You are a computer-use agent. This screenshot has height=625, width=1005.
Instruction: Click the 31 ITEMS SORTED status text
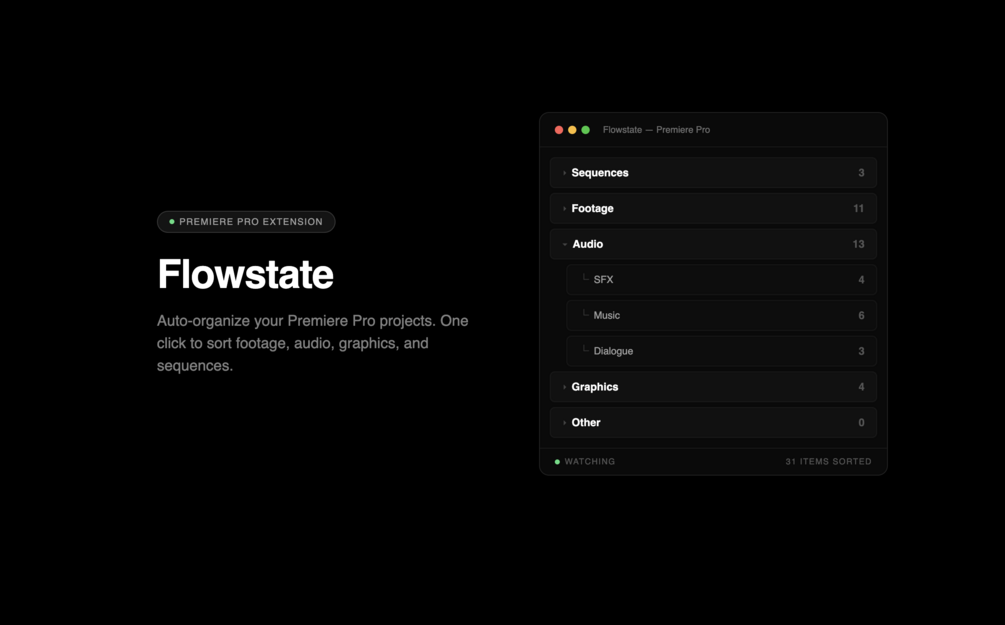[828, 462]
